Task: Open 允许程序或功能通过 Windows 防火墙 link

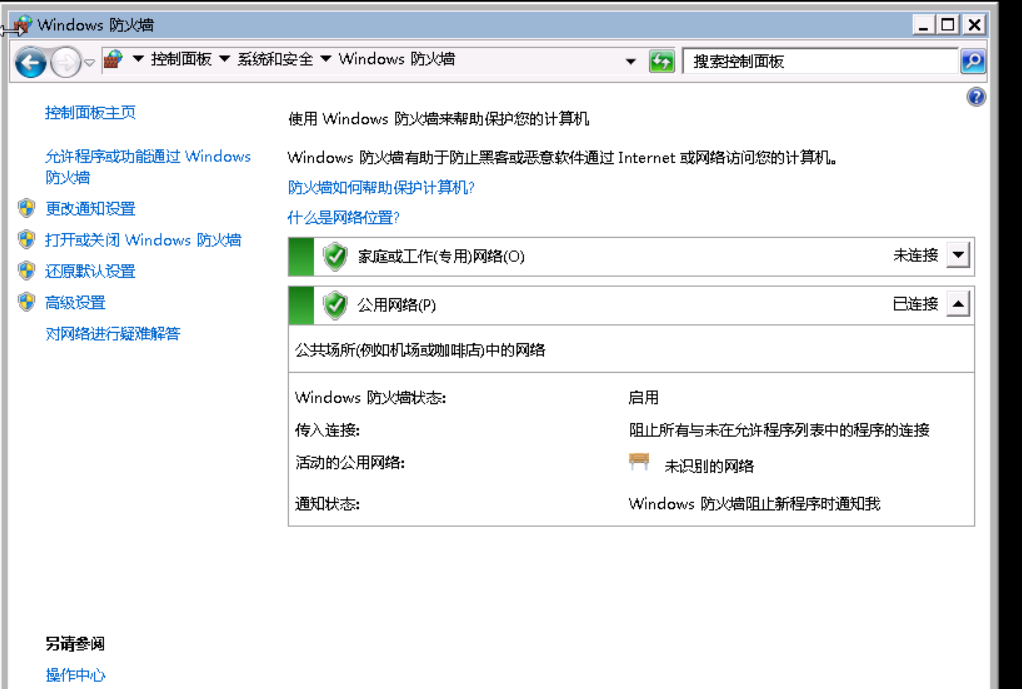Action: [x=148, y=167]
